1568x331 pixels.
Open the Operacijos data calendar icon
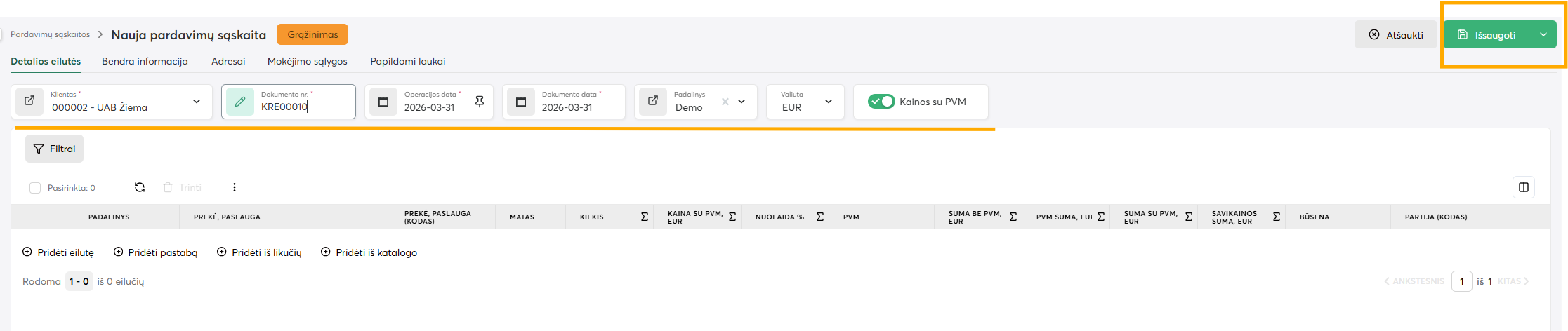383,102
